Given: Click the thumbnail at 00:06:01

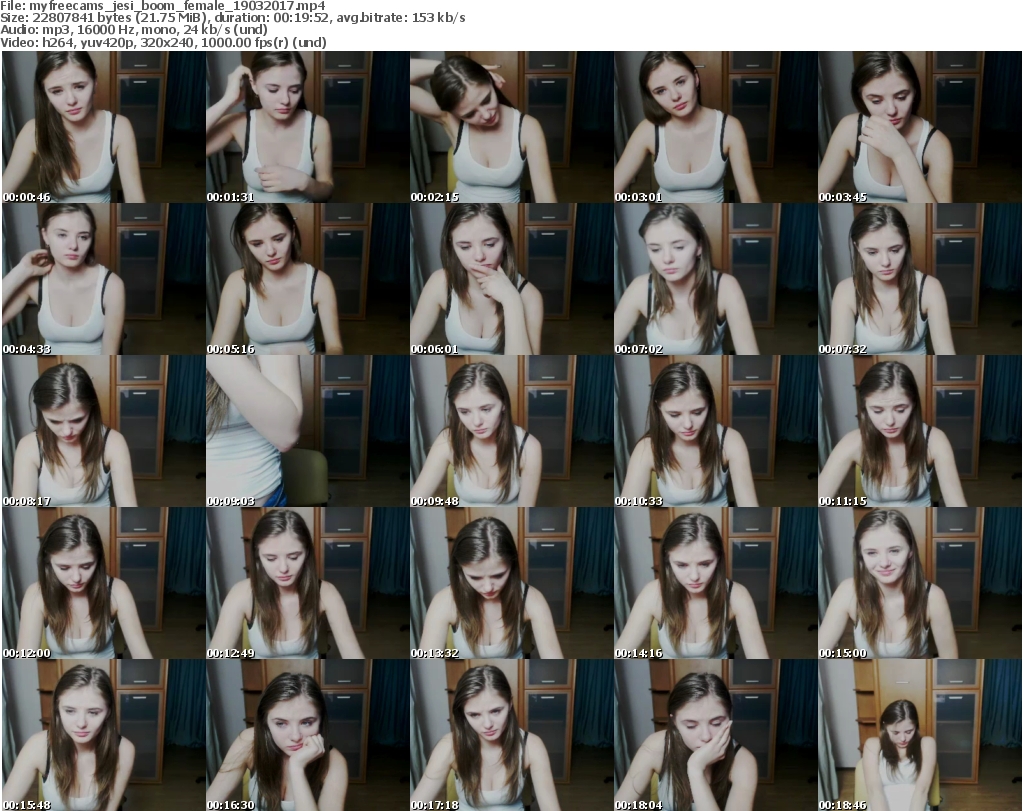Looking at the screenshot, I should point(511,279).
